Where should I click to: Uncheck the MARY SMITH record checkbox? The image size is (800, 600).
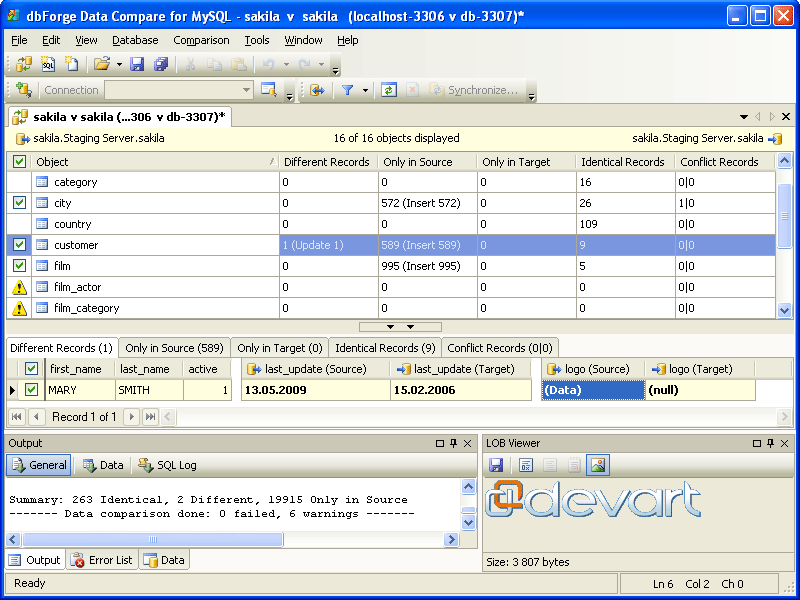tap(31, 390)
